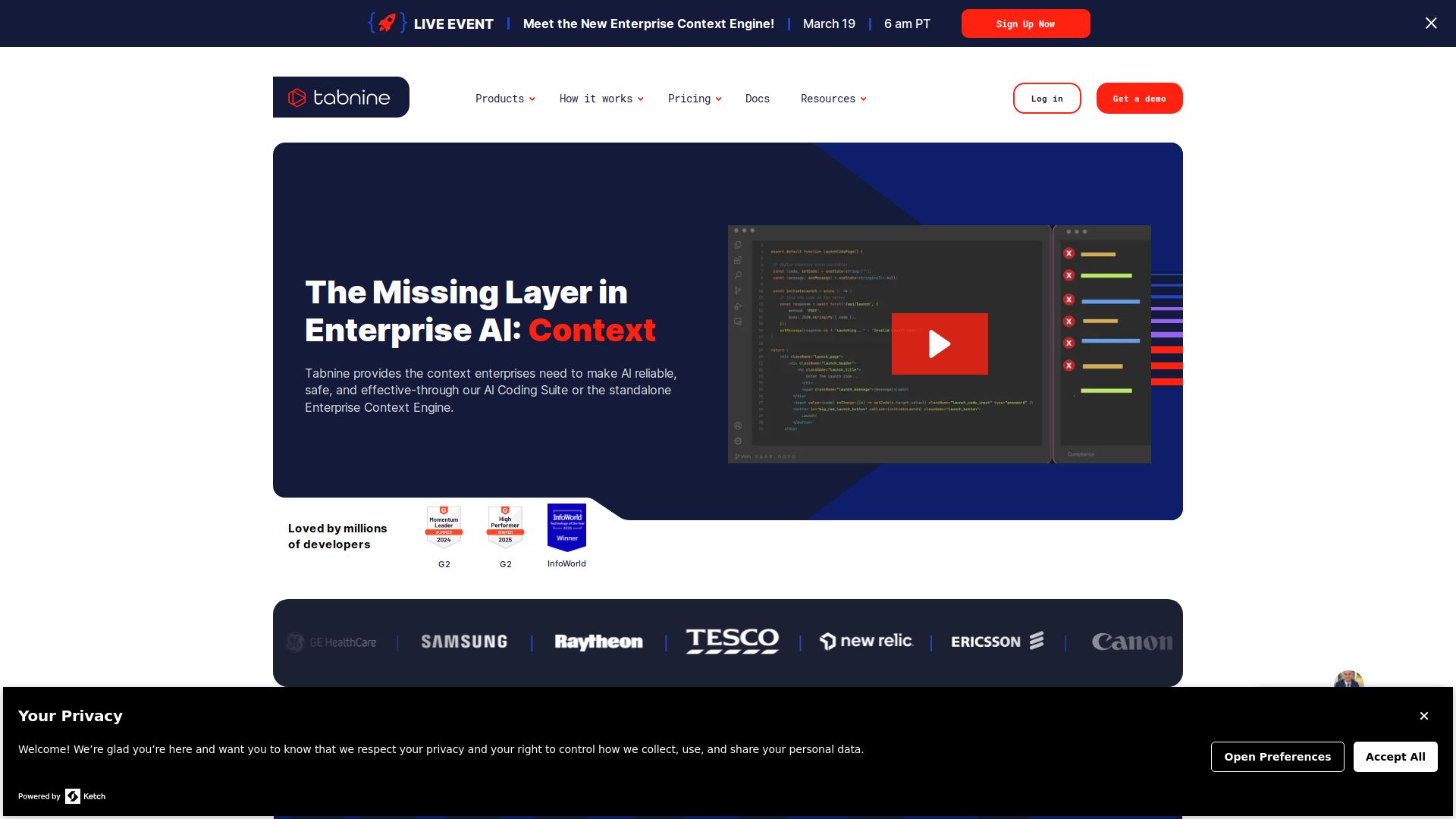Image resolution: width=1456 pixels, height=819 pixels.
Task: Click Sign Up Now button
Action: pos(1025,24)
